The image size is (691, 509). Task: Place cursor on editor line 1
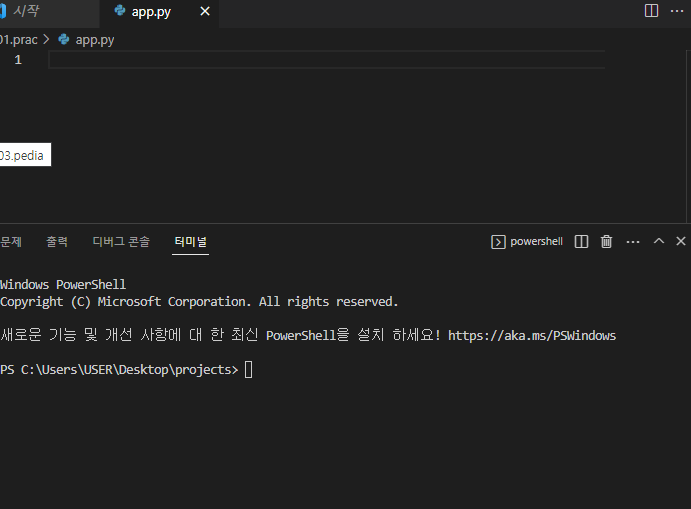coord(326,59)
